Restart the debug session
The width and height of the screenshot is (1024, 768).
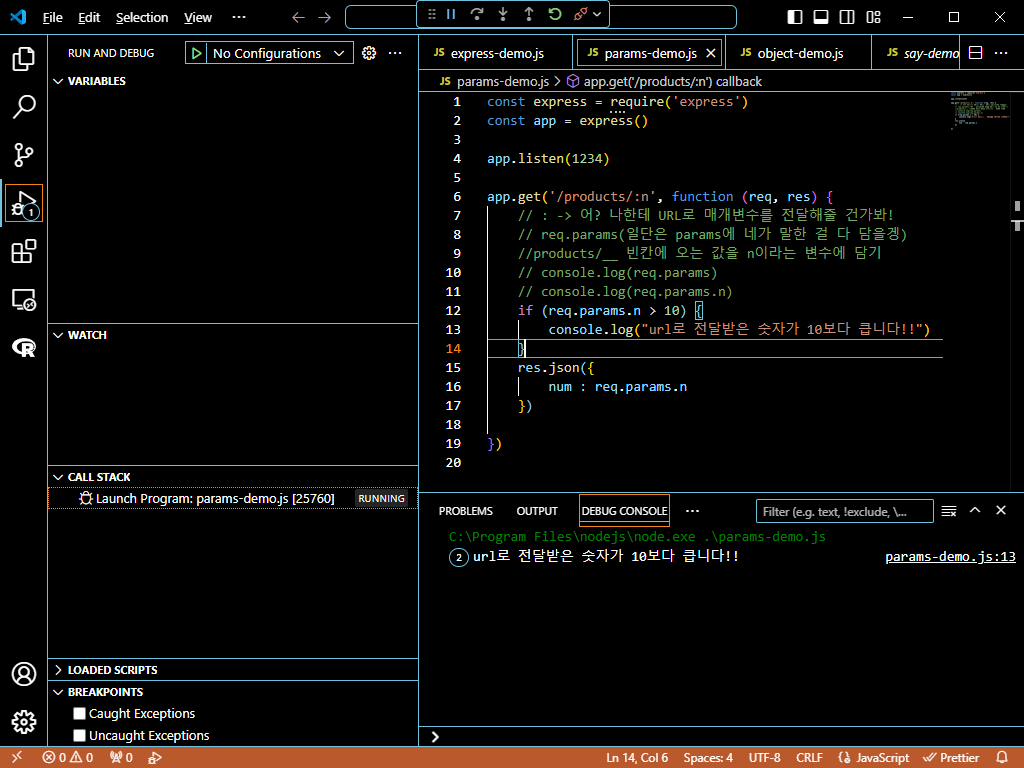(555, 14)
